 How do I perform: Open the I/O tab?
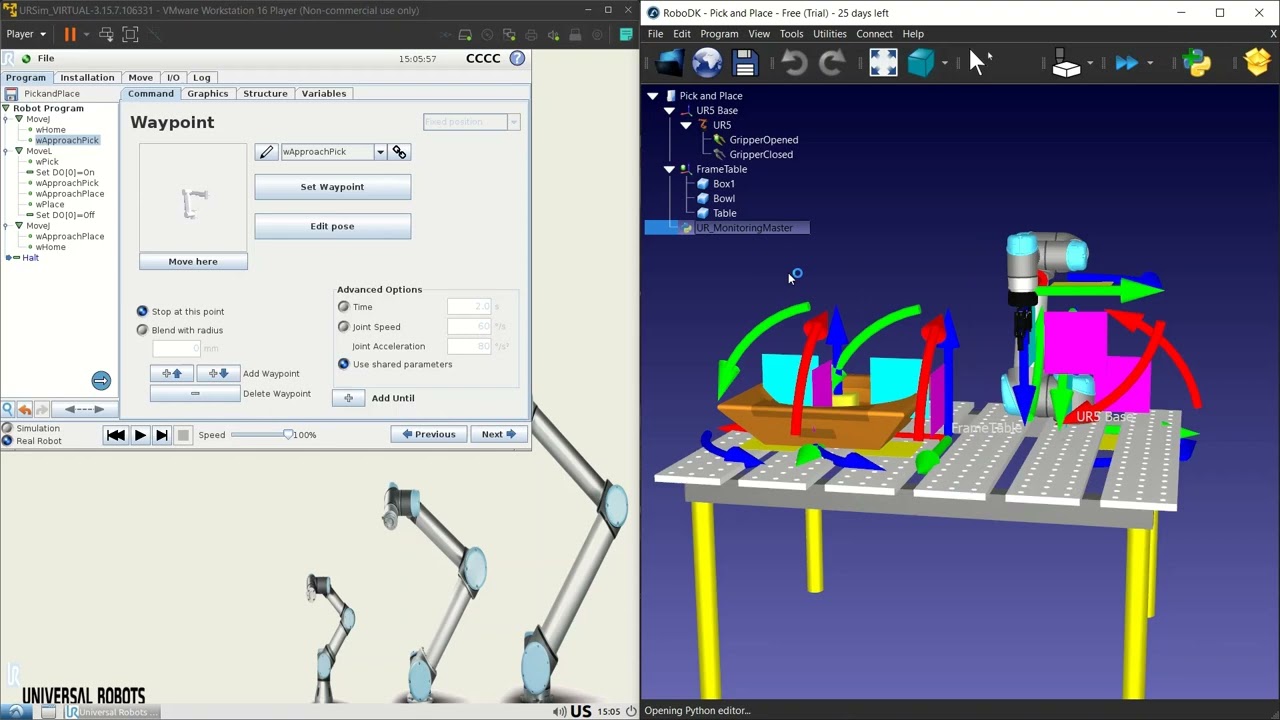click(x=173, y=77)
